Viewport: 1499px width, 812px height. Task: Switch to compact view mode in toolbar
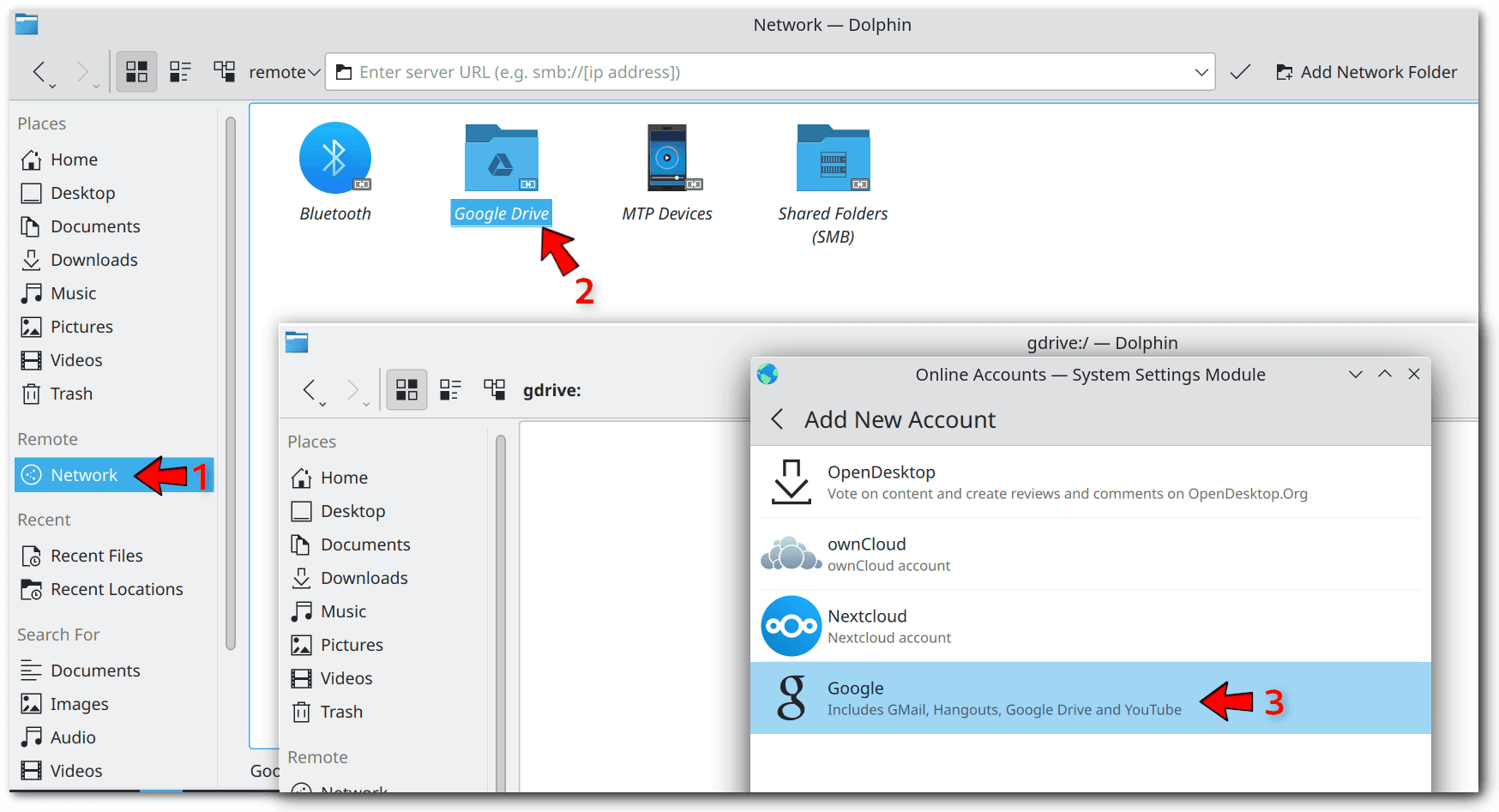180,72
